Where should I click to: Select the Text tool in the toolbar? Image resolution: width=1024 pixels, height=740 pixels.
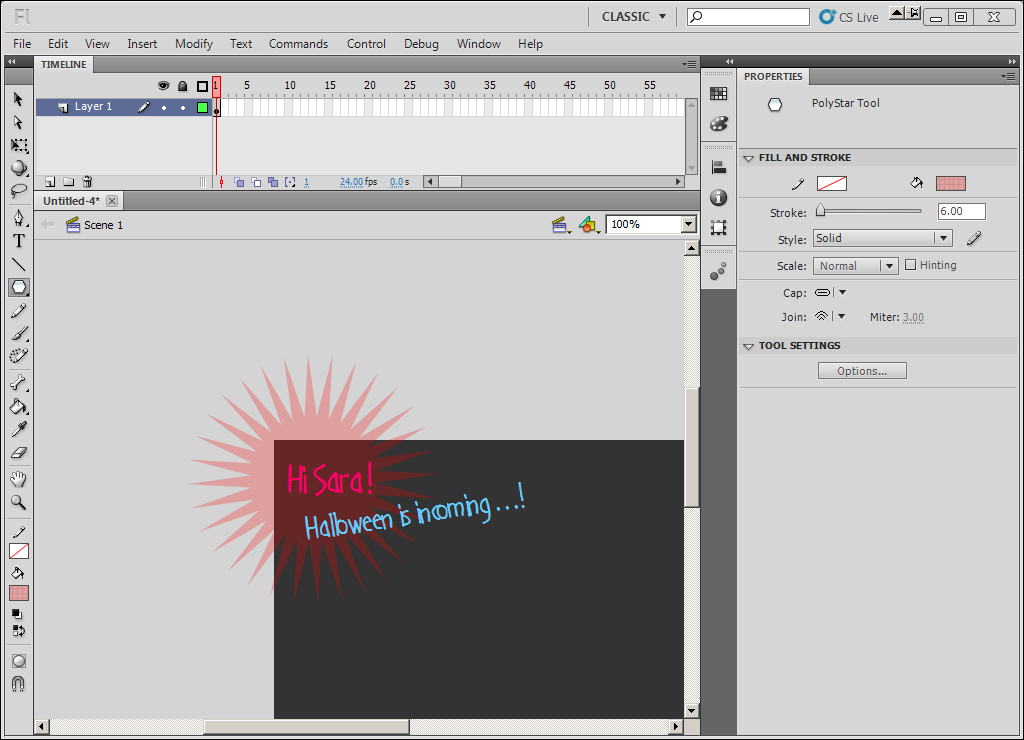(x=19, y=241)
